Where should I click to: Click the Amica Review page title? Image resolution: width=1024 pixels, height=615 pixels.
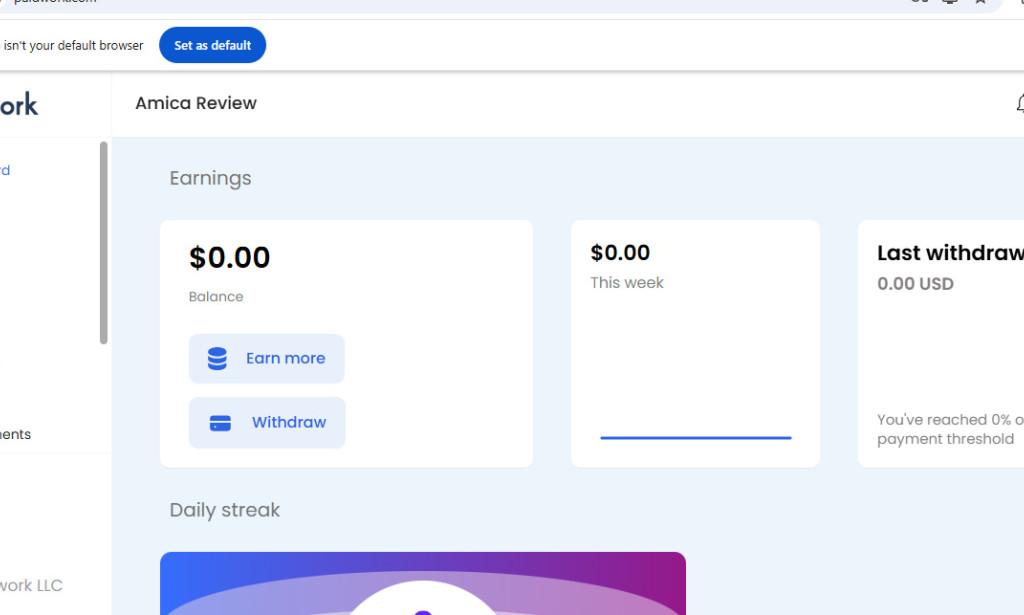(x=196, y=103)
